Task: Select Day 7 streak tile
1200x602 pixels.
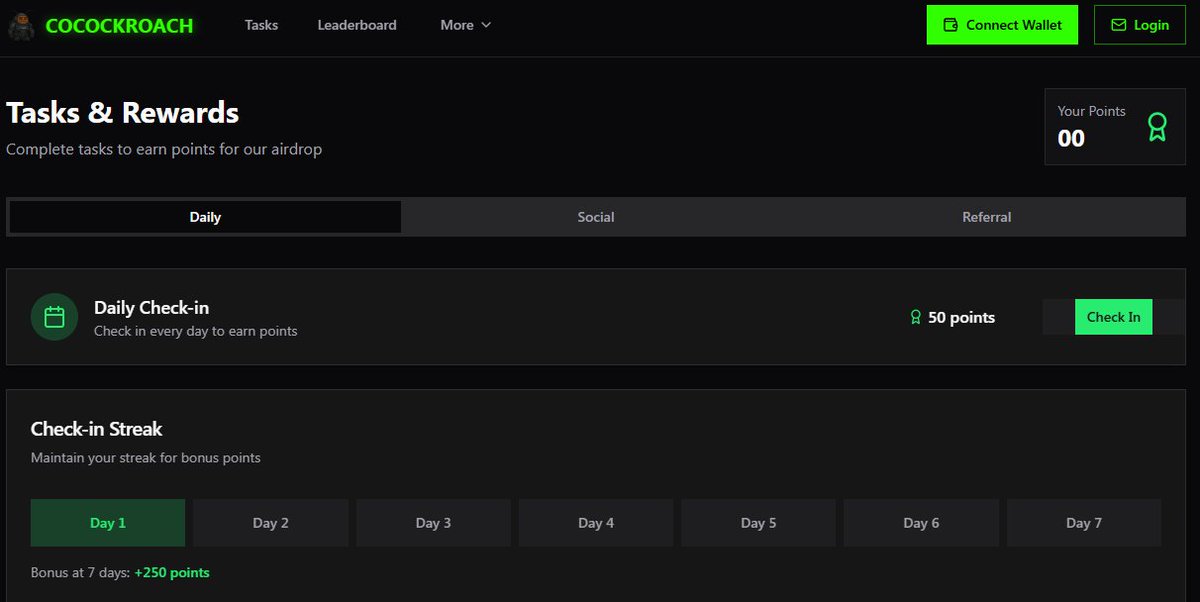Action: (1084, 523)
